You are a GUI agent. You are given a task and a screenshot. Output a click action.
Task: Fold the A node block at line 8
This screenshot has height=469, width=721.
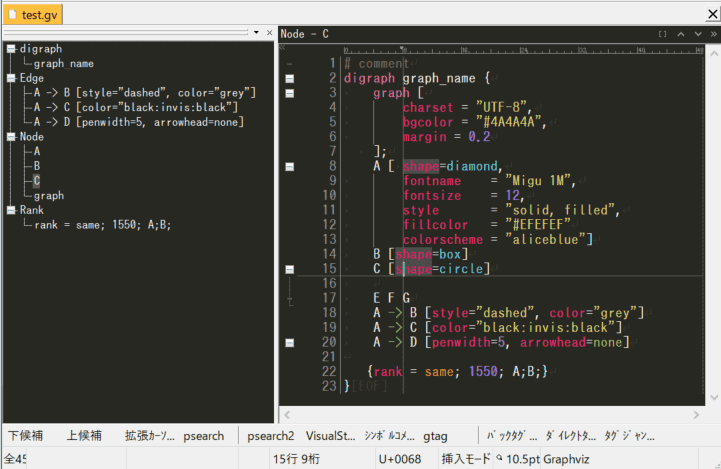[x=290, y=166]
